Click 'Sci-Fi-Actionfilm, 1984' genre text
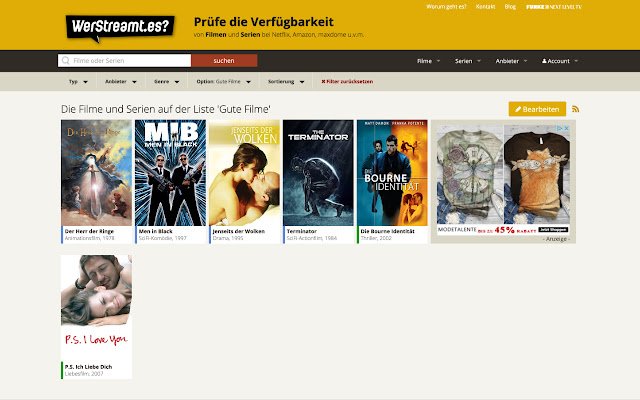The height and width of the screenshot is (400, 640). (312, 238)
